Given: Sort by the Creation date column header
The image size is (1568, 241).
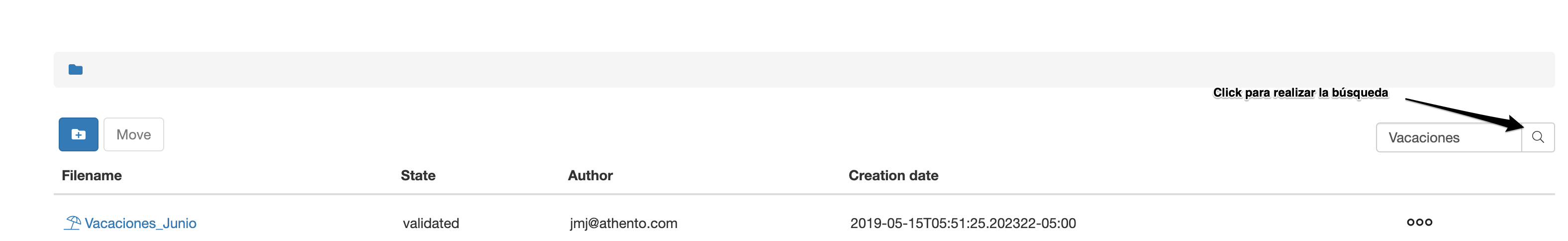Looking at the screenshot, I should click(893, 175).
